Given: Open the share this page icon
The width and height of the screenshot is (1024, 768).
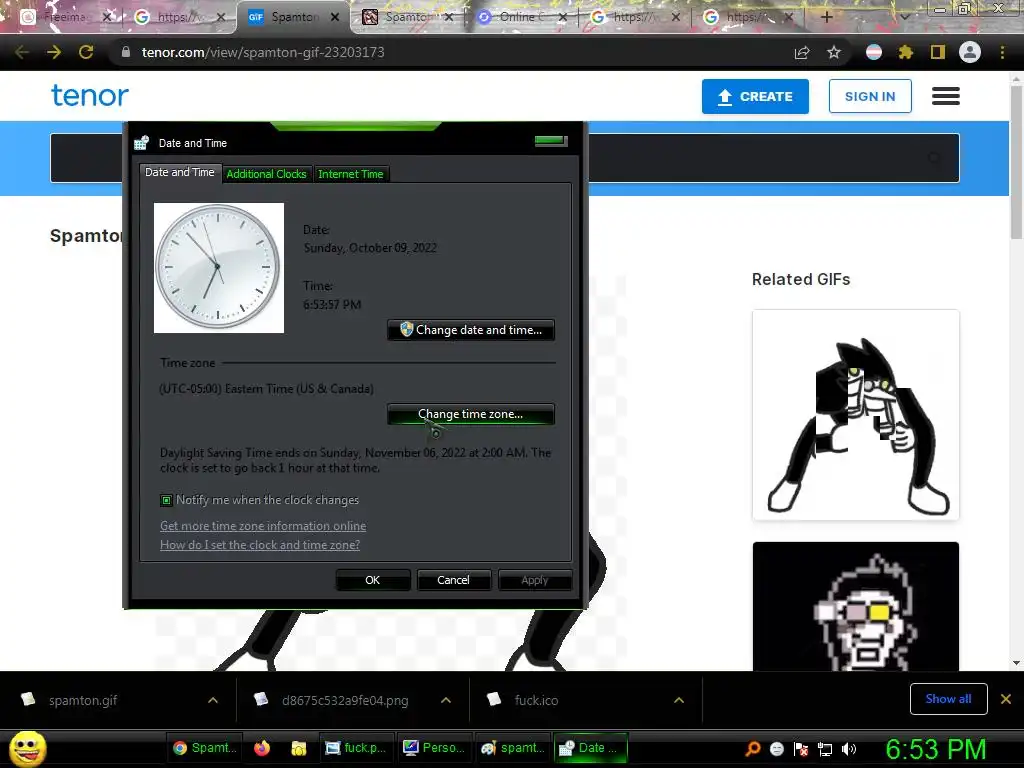Looking at the screenshot, I should point(802,53).
